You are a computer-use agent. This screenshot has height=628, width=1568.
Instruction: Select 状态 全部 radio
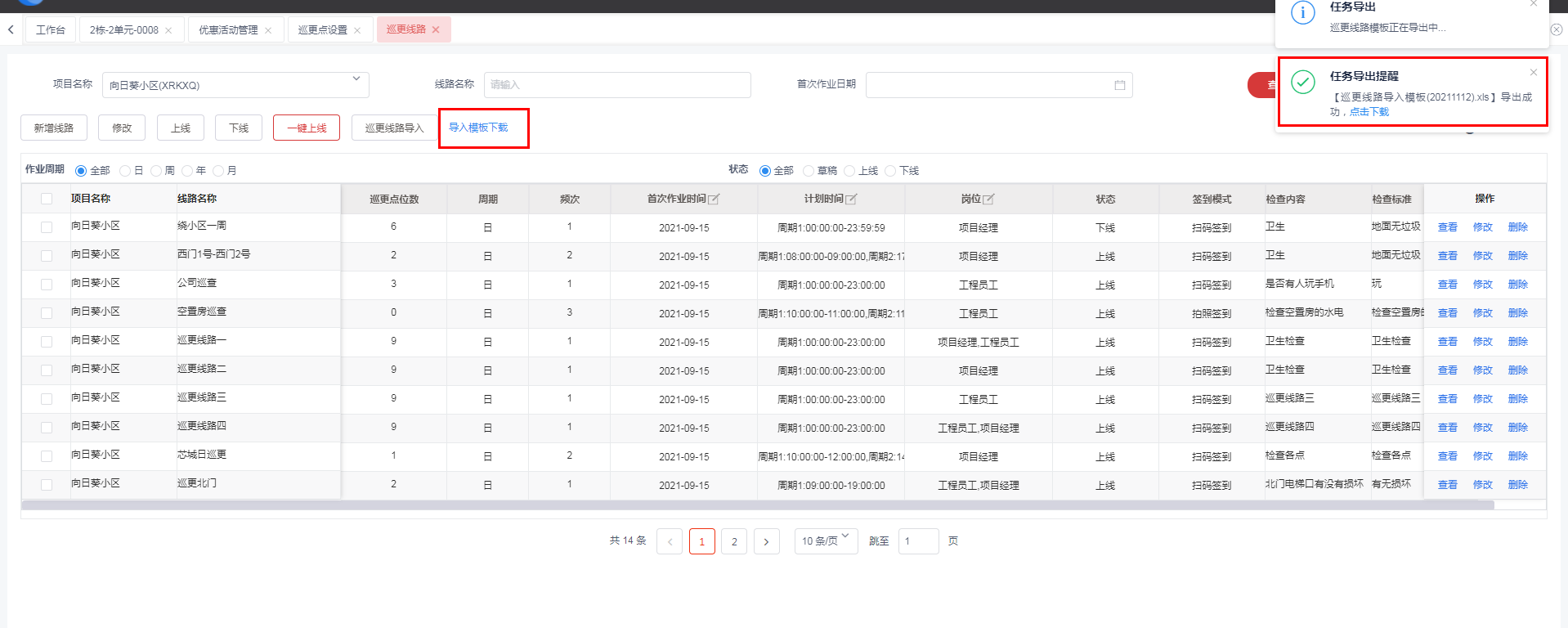point(765,171)
